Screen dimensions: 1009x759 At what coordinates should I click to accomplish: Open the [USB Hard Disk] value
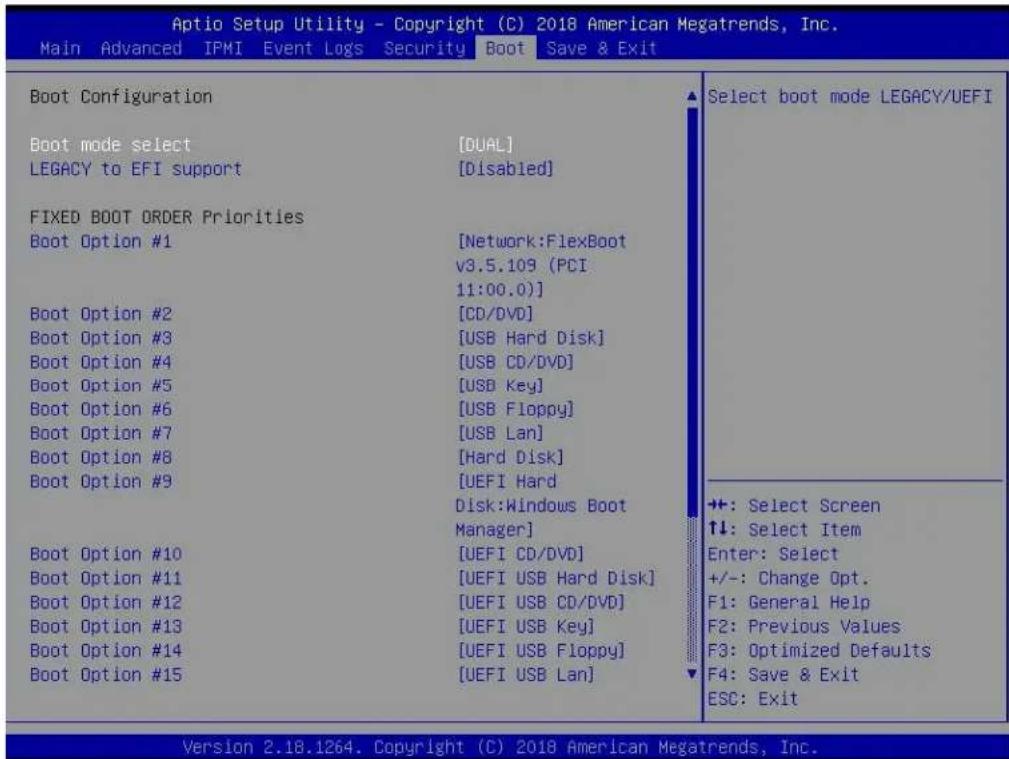531,338
